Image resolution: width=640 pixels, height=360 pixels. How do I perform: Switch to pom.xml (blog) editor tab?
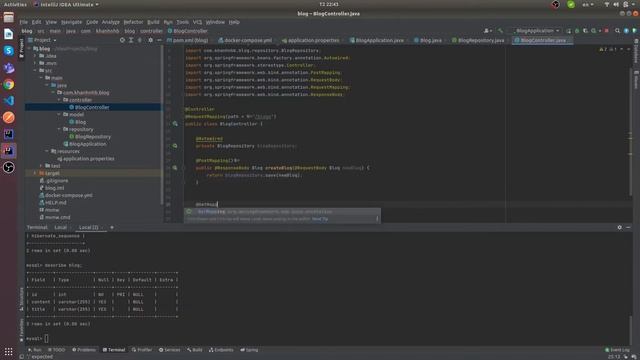pos(188,40)
